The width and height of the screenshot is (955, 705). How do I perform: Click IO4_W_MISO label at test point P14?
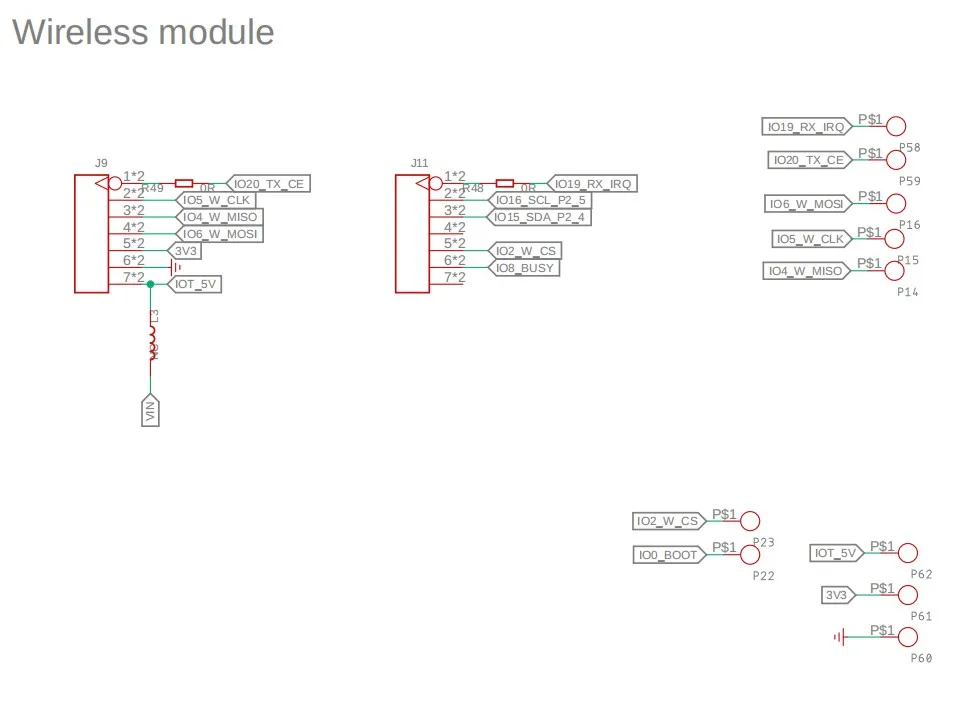(x=806, y=271)
